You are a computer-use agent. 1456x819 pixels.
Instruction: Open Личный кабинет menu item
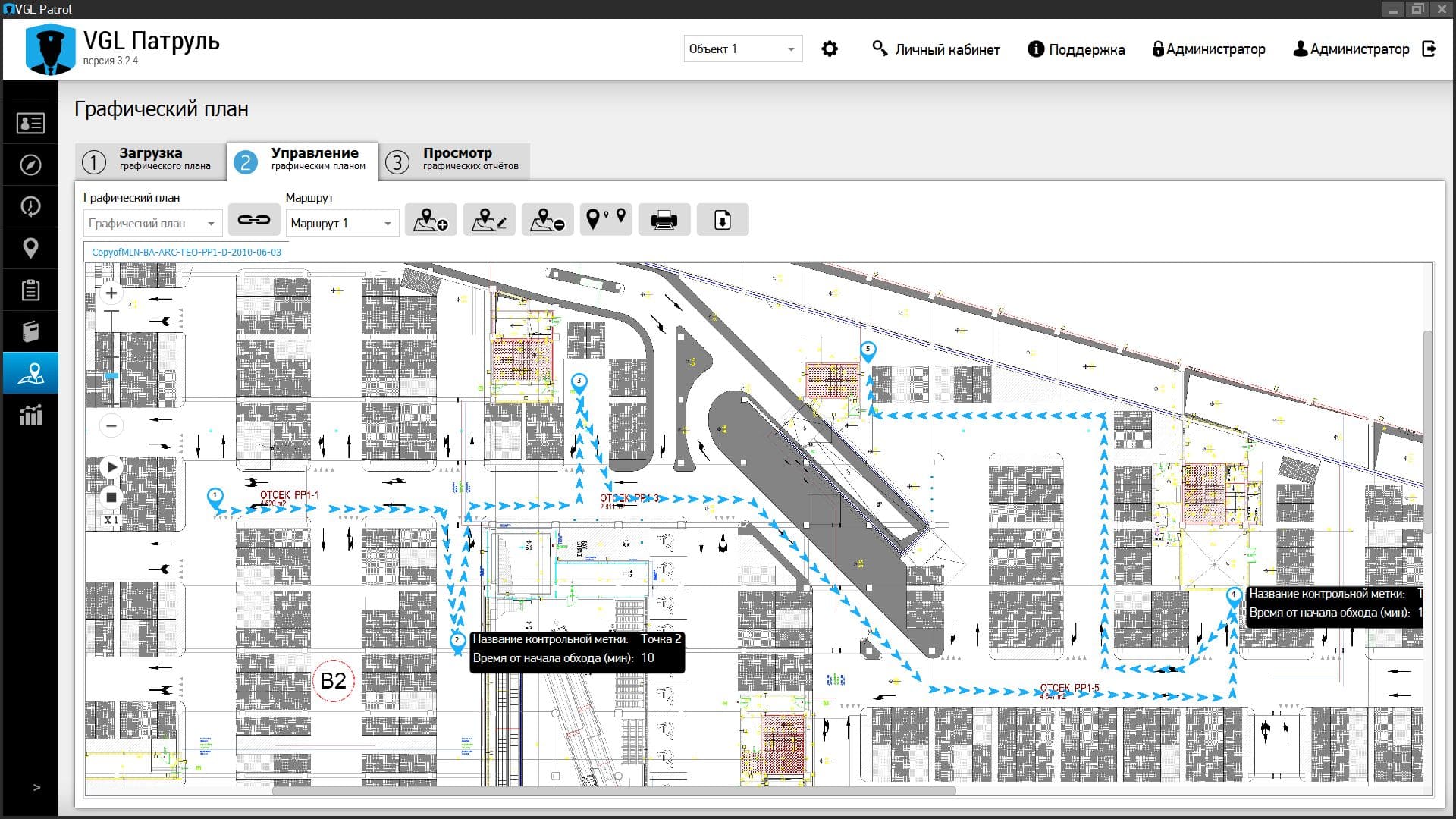(936, 48)
